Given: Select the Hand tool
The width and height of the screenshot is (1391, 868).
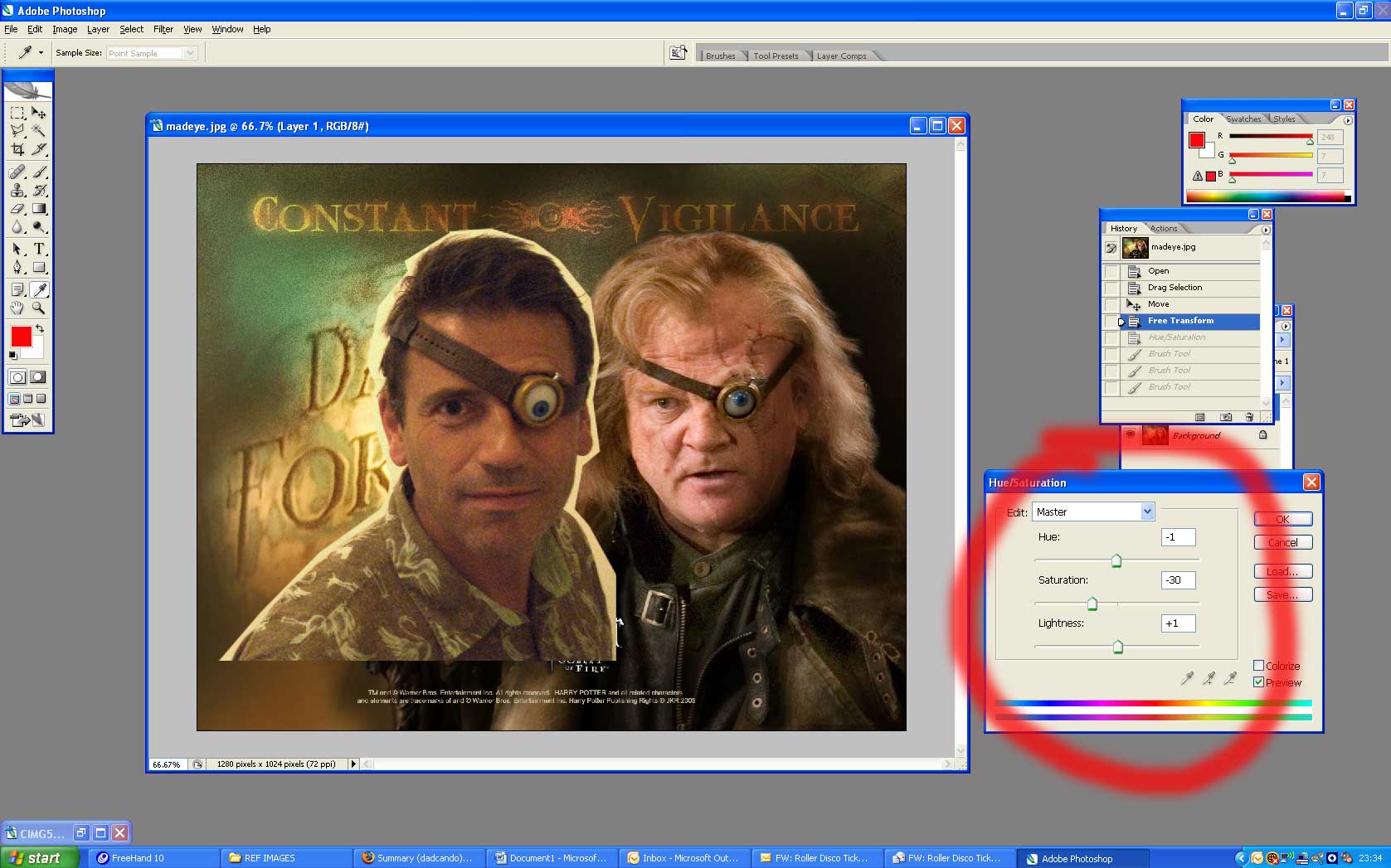Looking at the screenshot, I should (x=17, y=308).
